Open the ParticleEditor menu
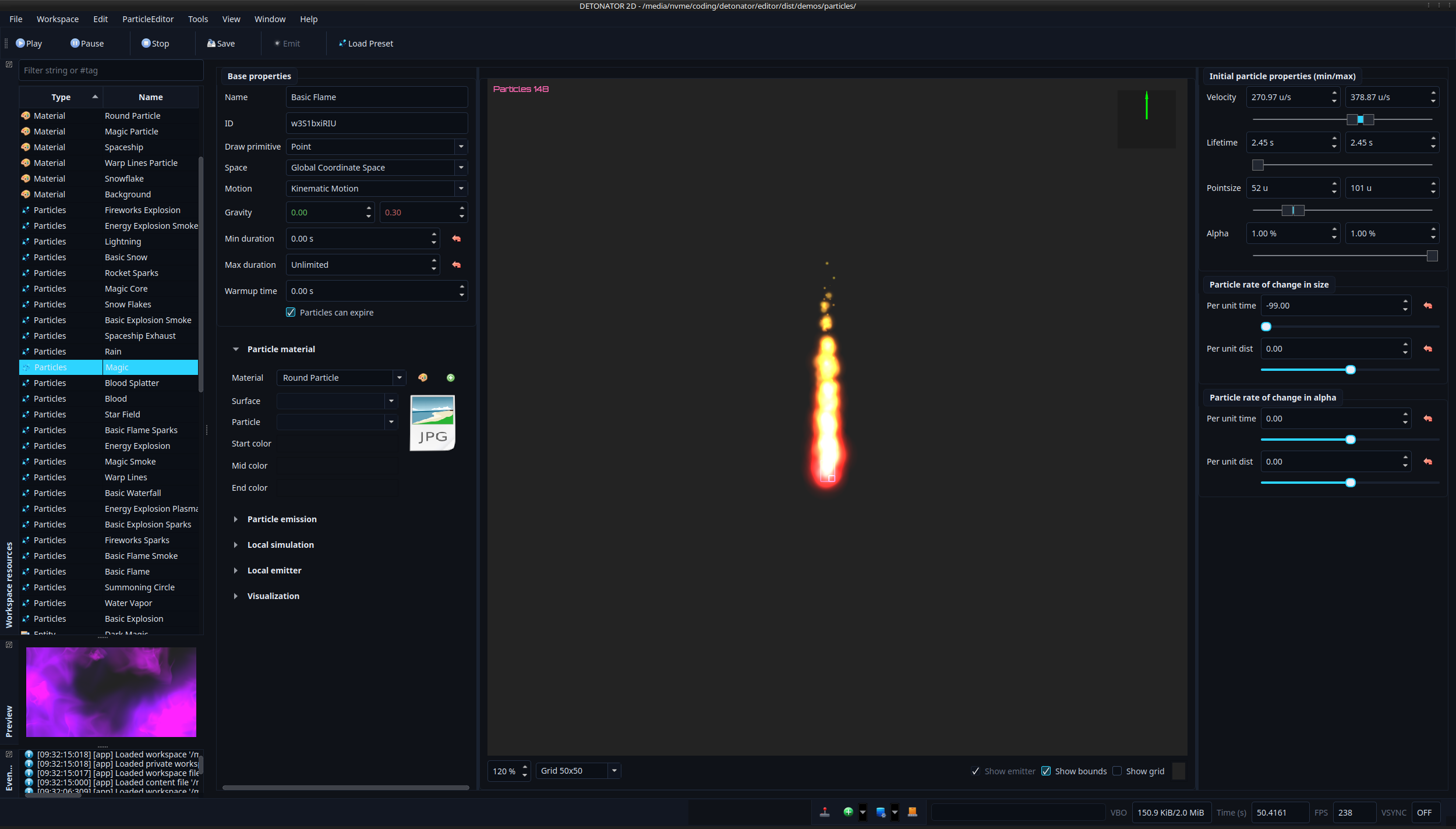Screen dimensions: 1456x829 148,19
